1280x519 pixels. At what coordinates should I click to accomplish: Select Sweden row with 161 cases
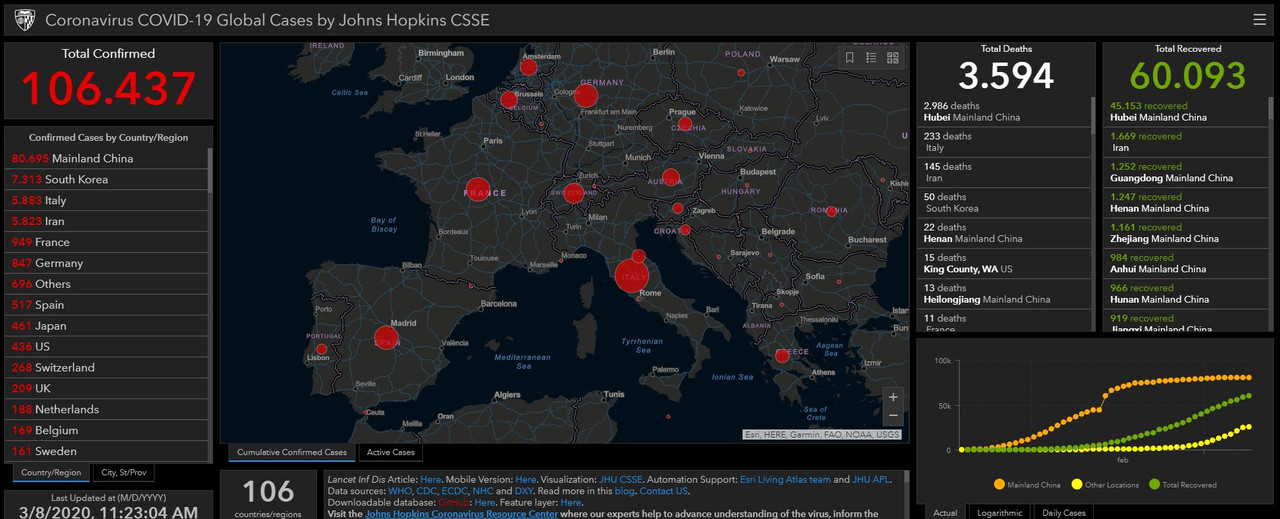click(108, 451)
